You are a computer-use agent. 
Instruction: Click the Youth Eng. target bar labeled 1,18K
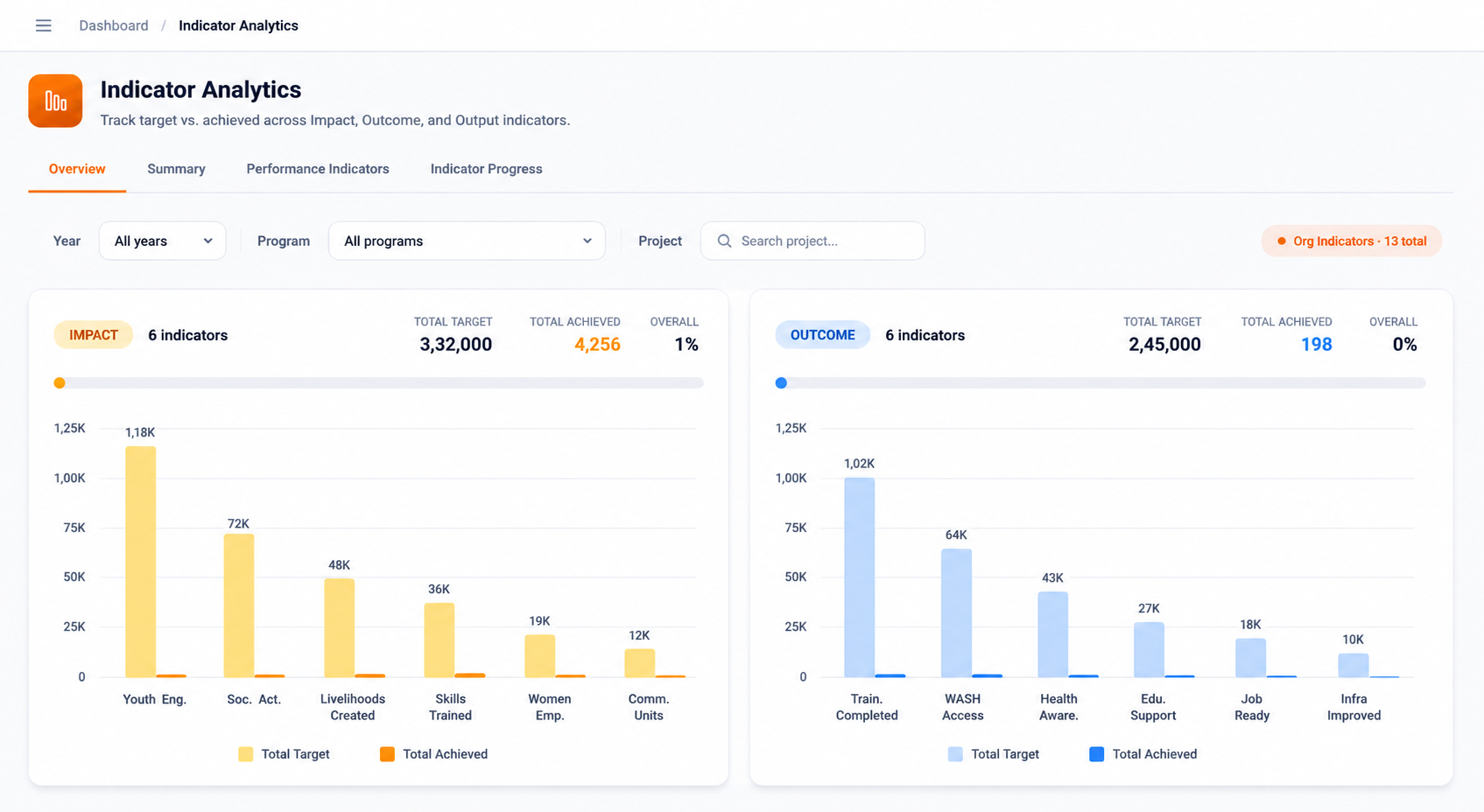tap(140, 562)
